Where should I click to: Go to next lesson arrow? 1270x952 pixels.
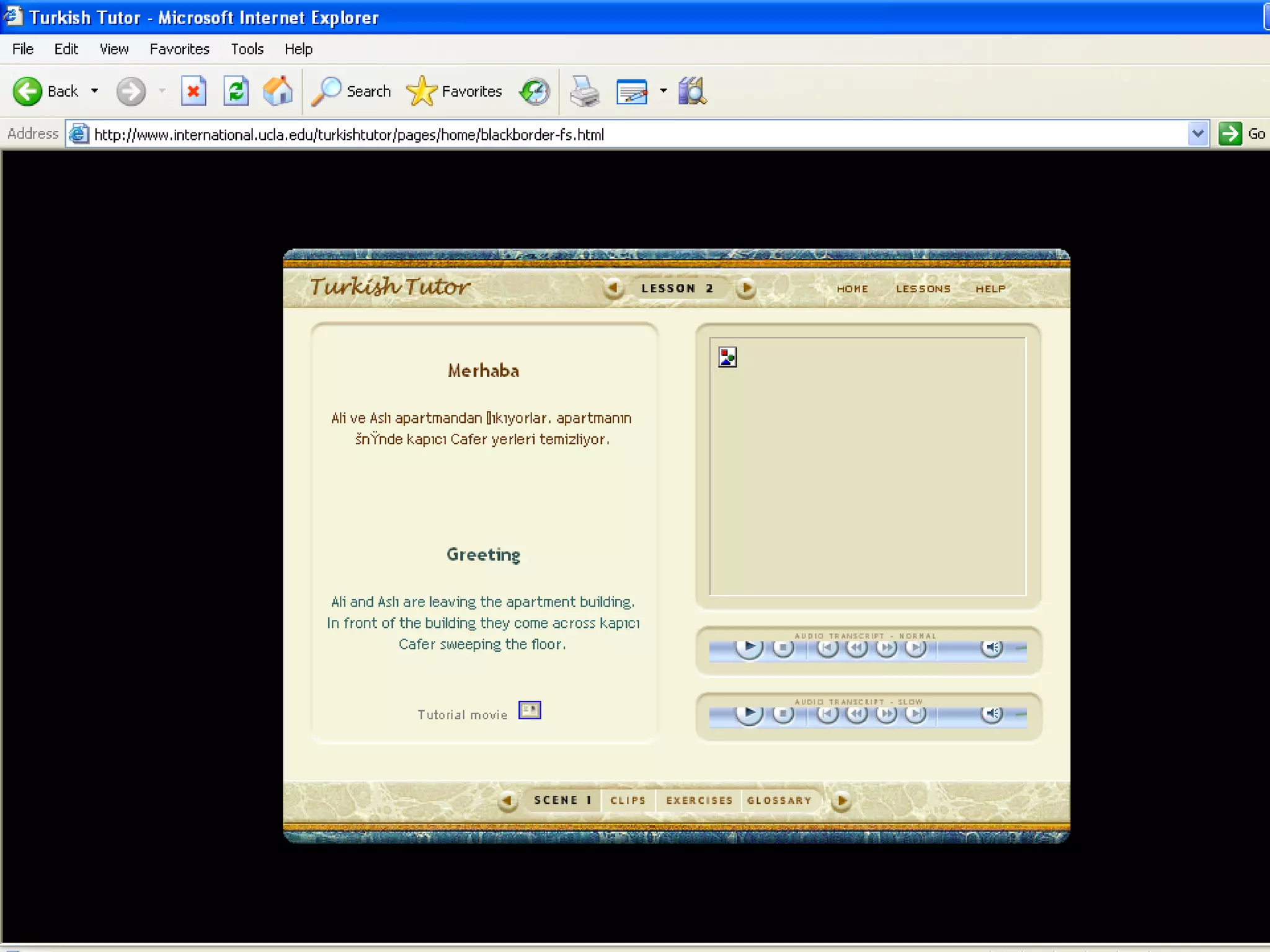click(746, 288)
